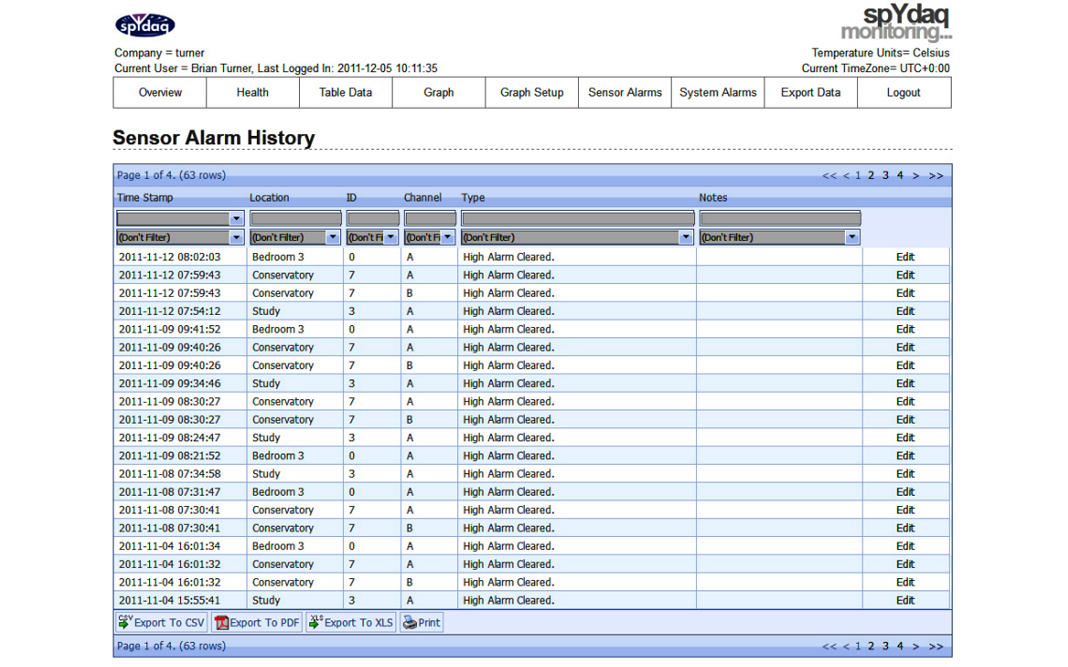The width and height of the screenshot is (1068, 667).
Task: Open the Location Don't Filter dropdown
Action: pos(333,238)
